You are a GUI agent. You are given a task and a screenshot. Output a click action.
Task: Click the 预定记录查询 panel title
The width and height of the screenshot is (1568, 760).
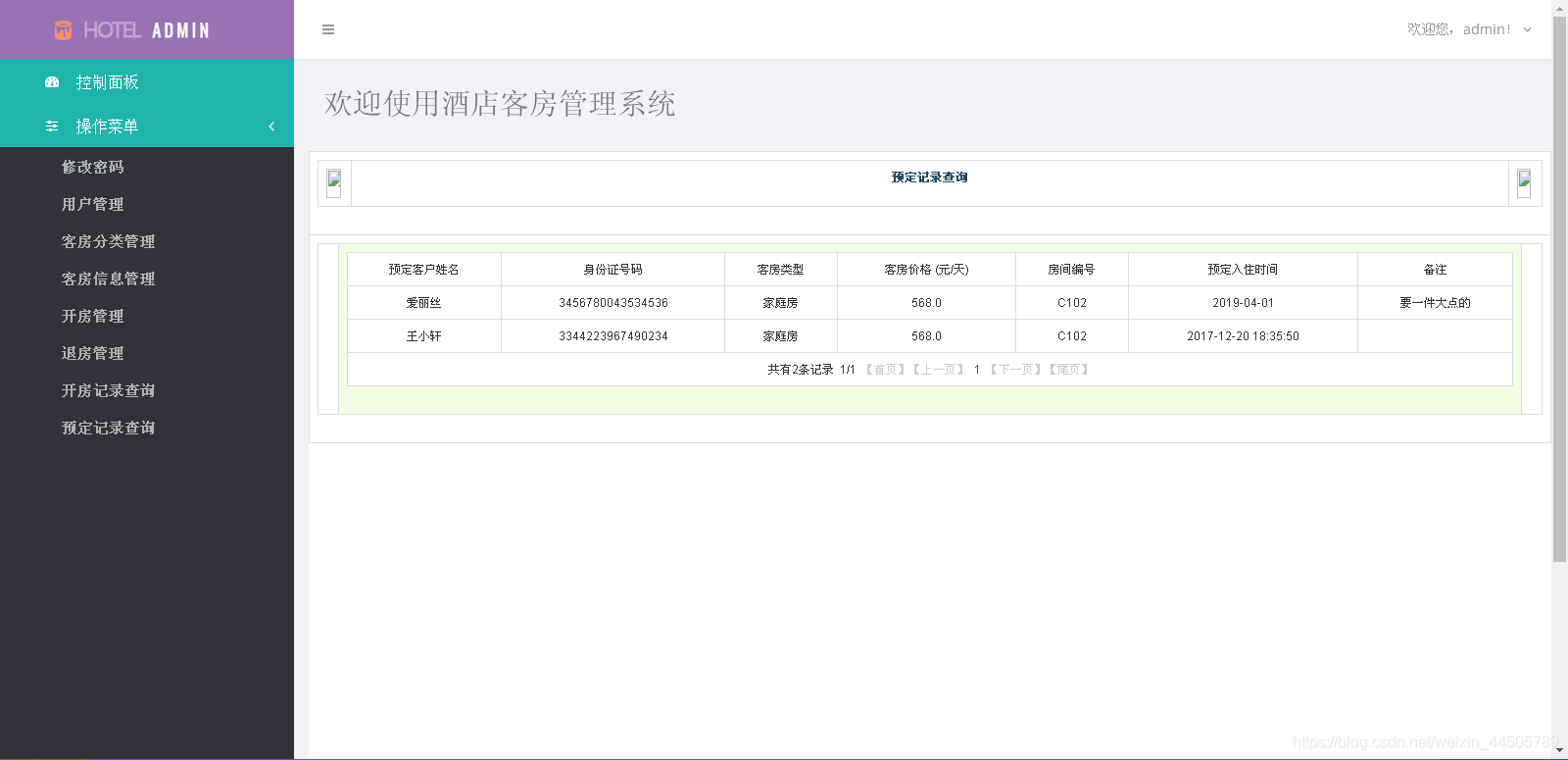coord(930,177)
